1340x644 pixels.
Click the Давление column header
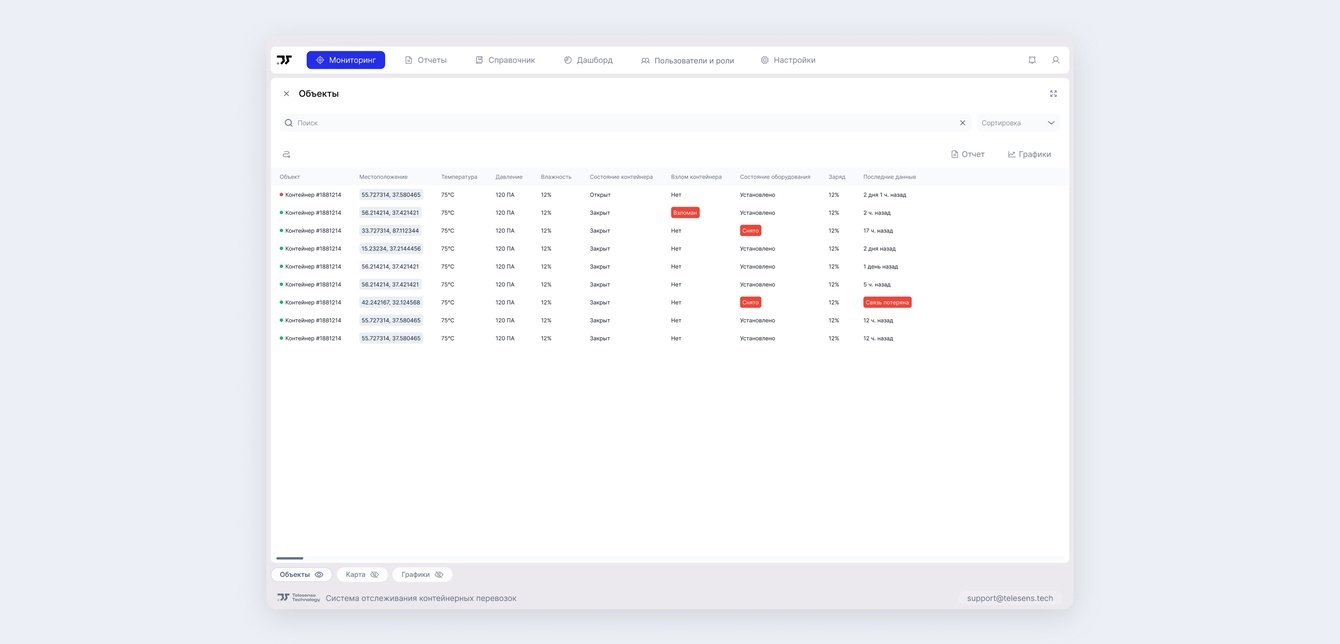(x=509, y=177)
